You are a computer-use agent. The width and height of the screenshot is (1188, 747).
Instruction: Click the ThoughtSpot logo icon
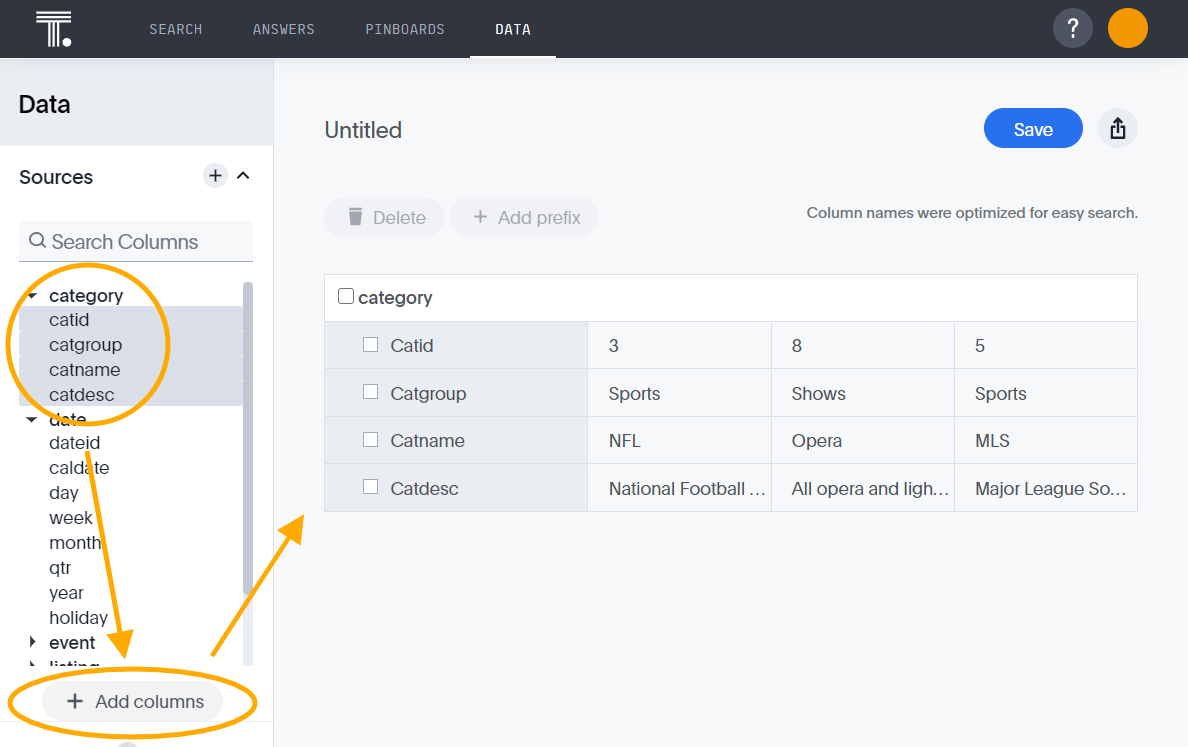(52, 29)
